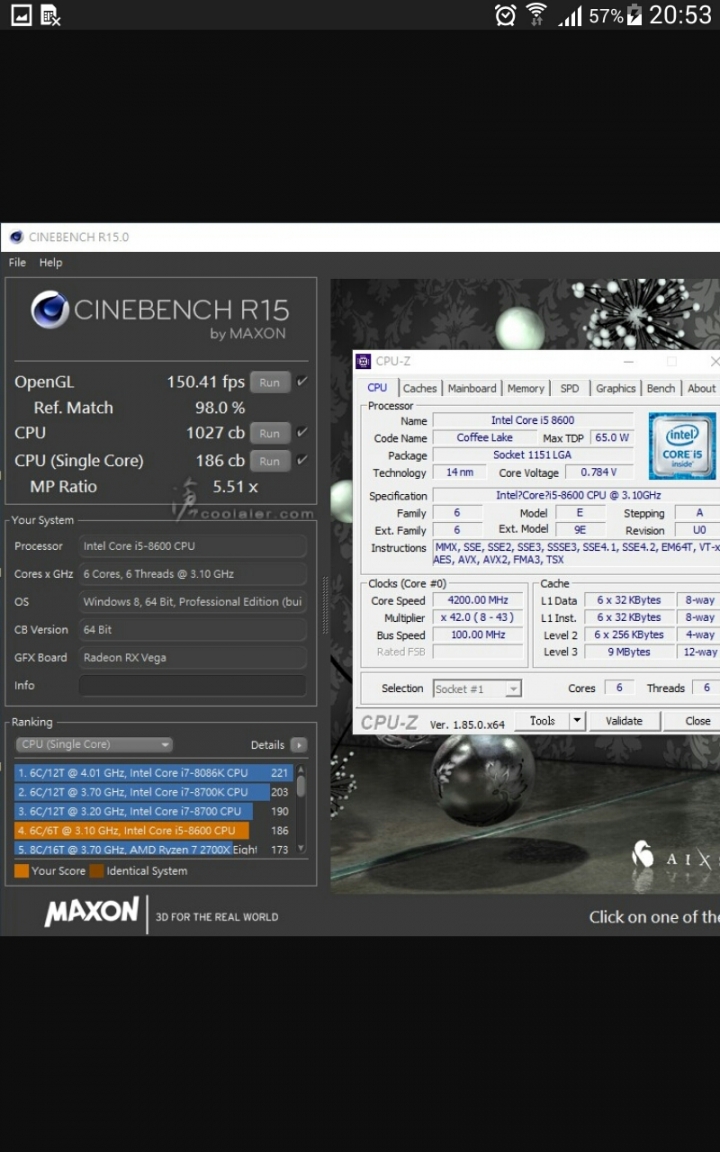
Task: Click the OS field Windows 8, 64 Bit
Action: (x=192, y=602)
